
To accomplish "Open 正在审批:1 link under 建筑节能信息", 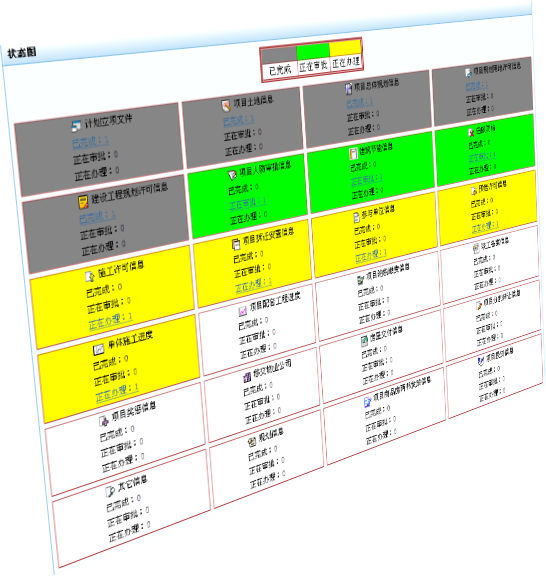I will 367,180.
